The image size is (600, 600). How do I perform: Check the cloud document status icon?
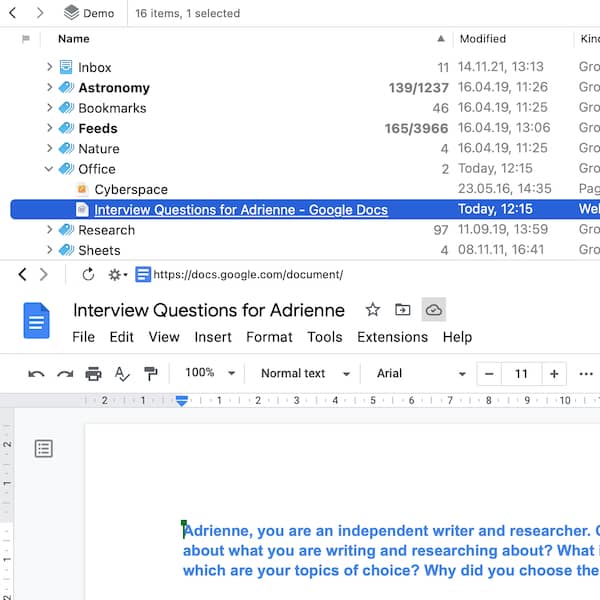(434, 309)
